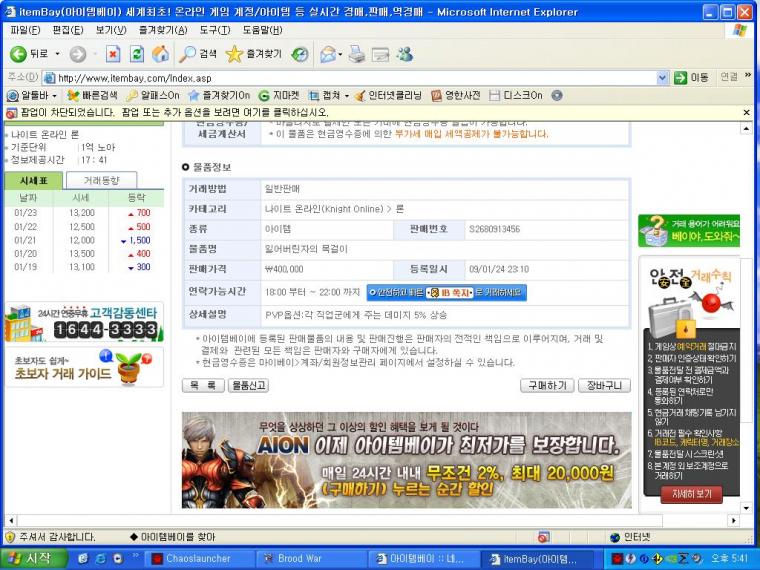Click the status bar popup blocker icon
Screen dimensions: 760x570
(544, 537)
